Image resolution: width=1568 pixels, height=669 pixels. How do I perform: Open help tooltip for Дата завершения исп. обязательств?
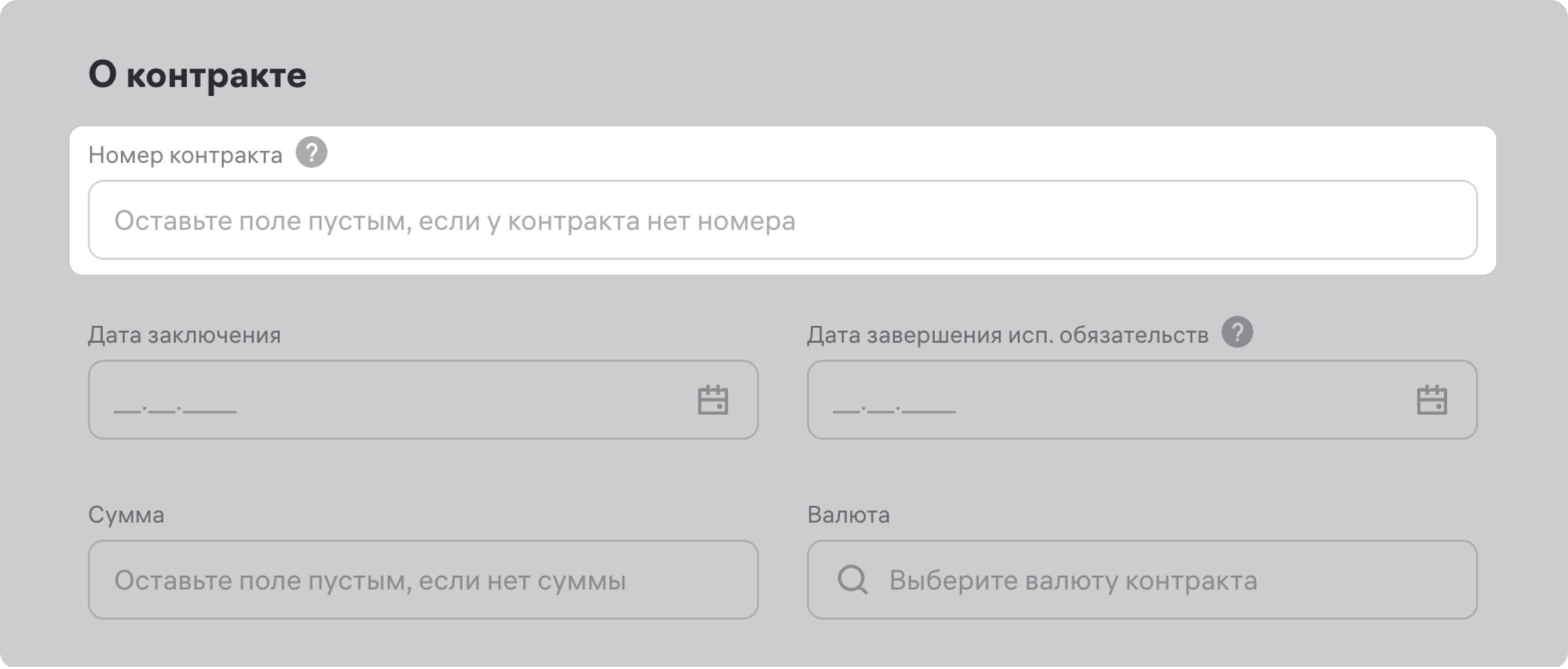1237,333
